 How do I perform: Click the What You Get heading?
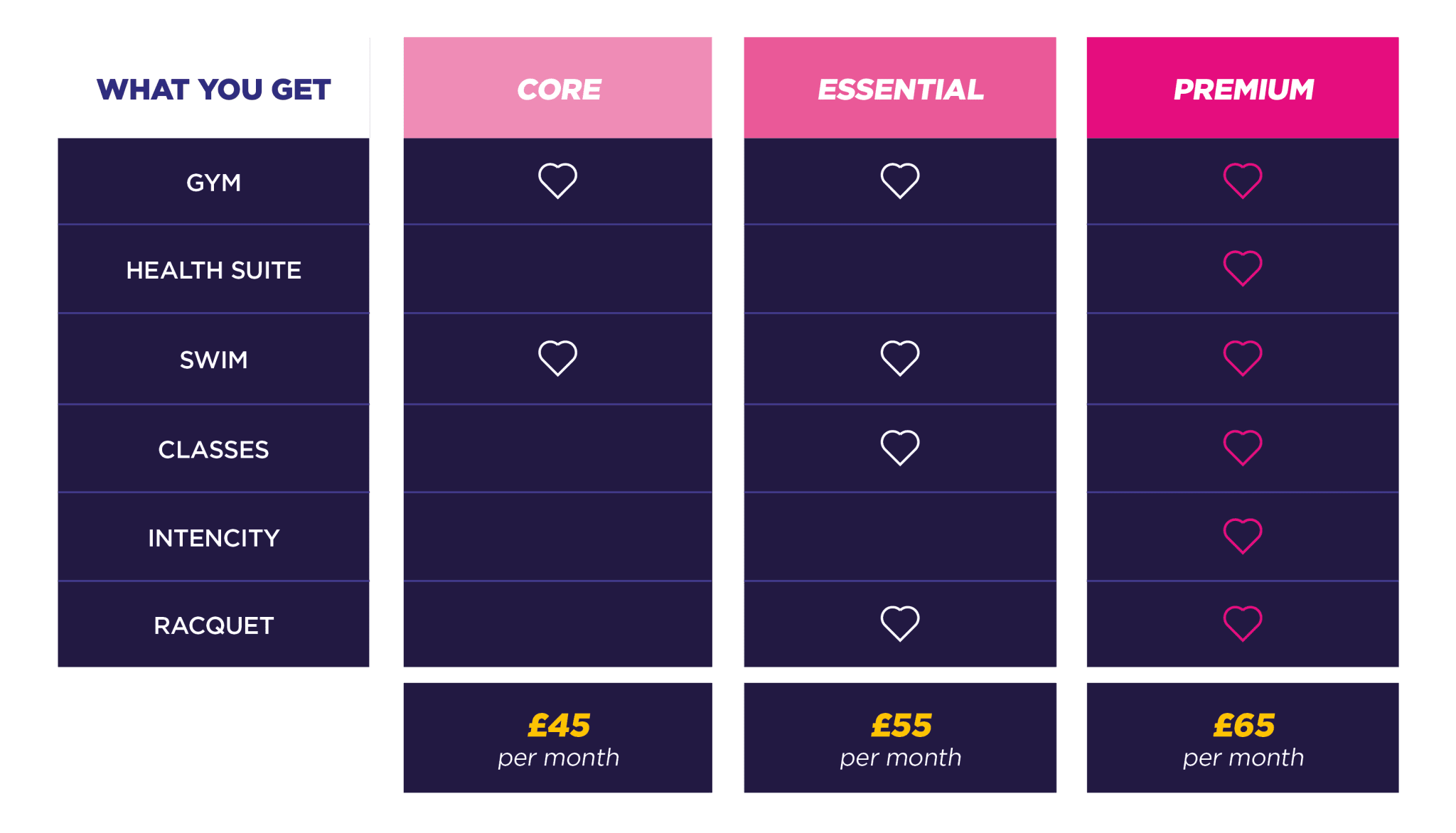(213, 90)
